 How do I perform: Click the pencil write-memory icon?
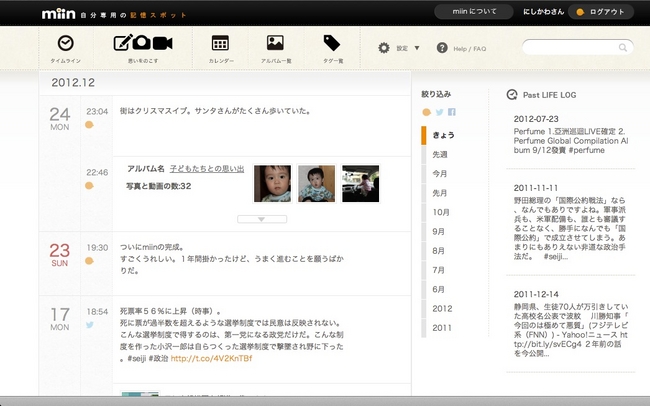(x=124, y=43)
